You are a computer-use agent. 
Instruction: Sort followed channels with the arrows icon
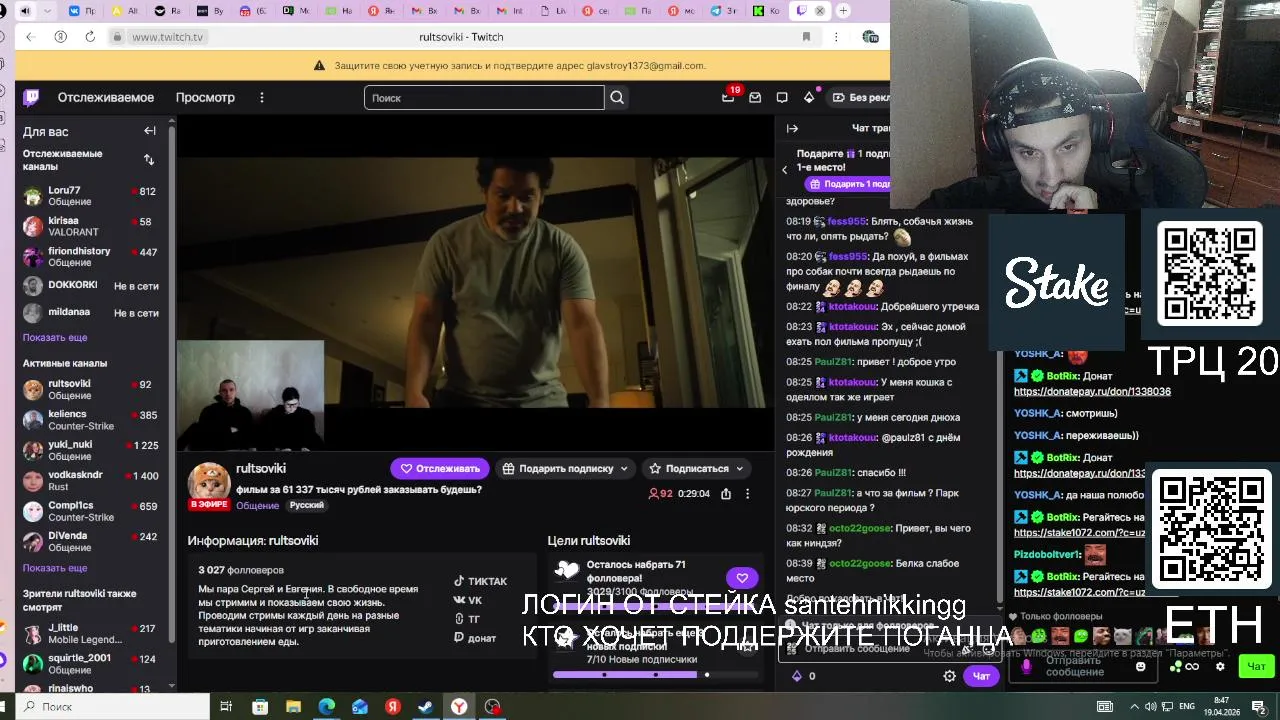click(x=149, y=160)
